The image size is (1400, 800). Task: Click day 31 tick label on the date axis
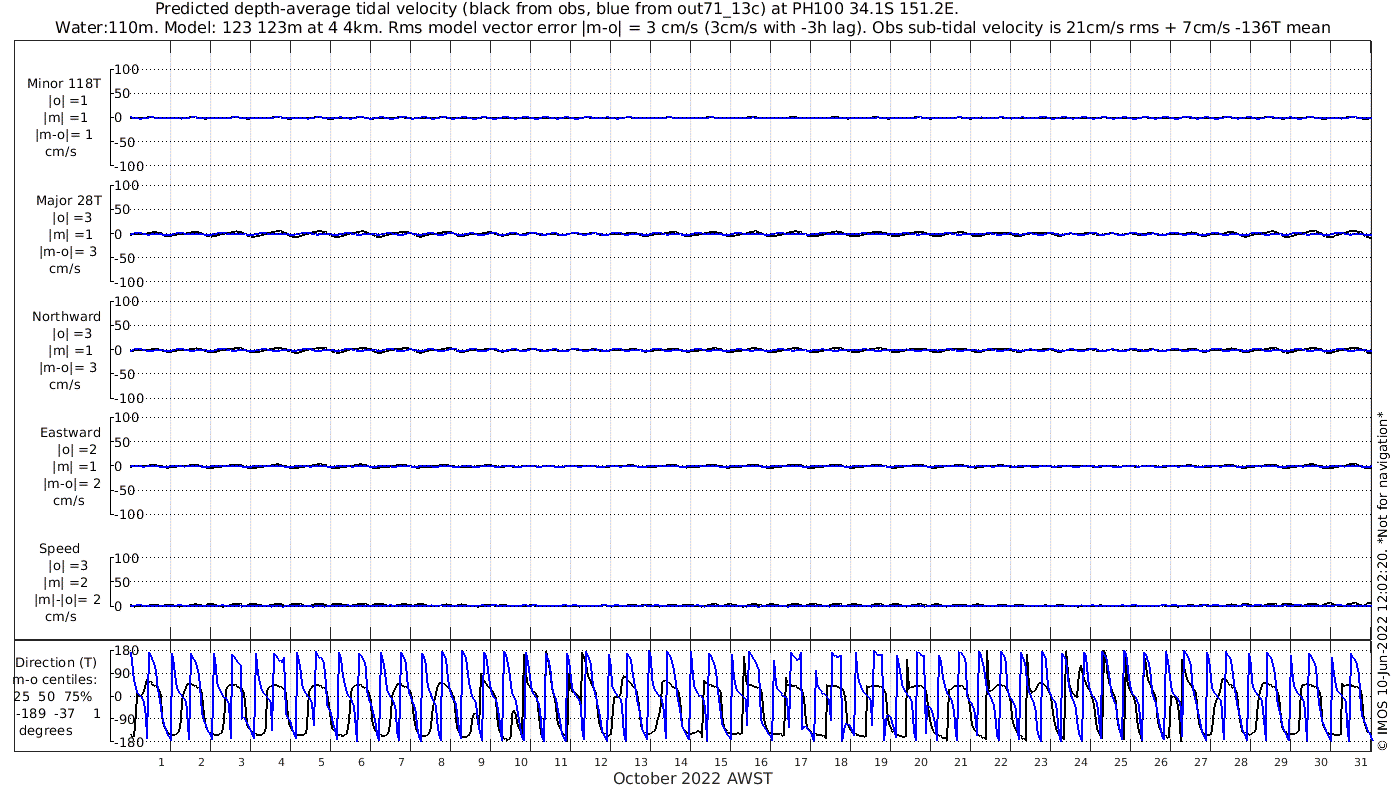(1361, 762)
